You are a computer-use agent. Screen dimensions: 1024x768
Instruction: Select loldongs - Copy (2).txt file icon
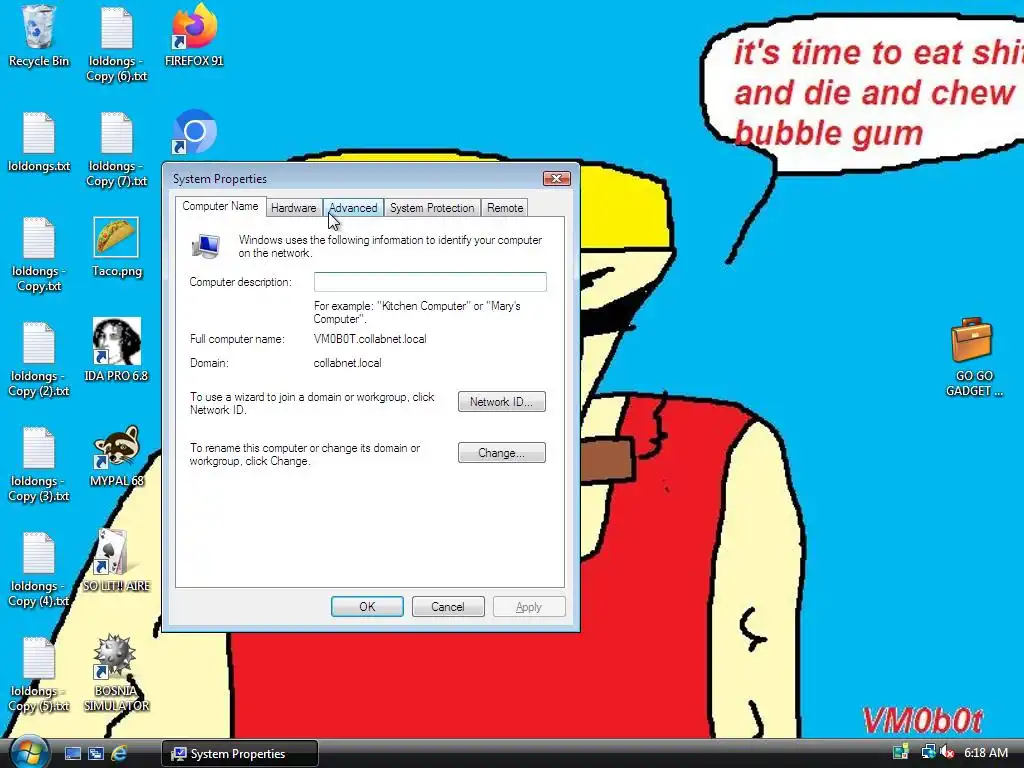coord(39,359)
